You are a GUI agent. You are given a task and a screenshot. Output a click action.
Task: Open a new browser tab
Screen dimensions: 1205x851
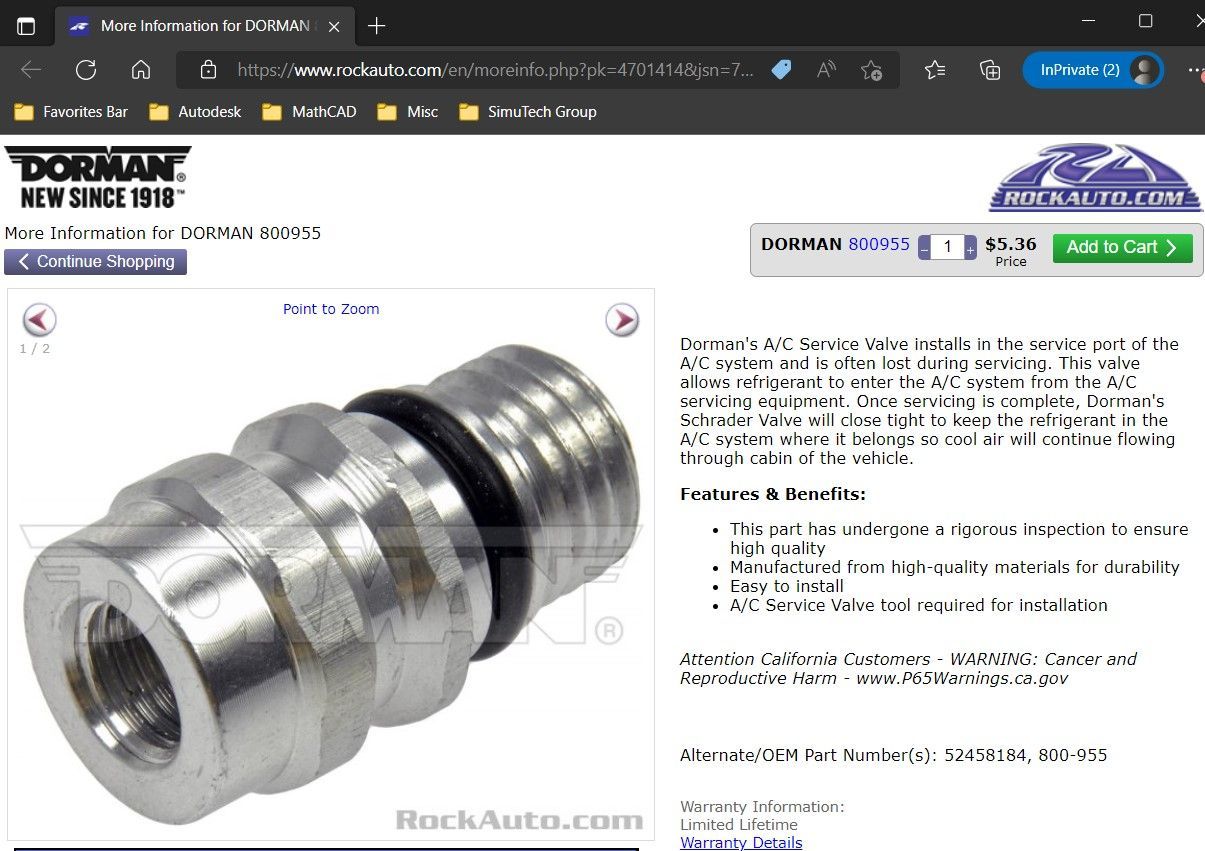tap(377, 26)
